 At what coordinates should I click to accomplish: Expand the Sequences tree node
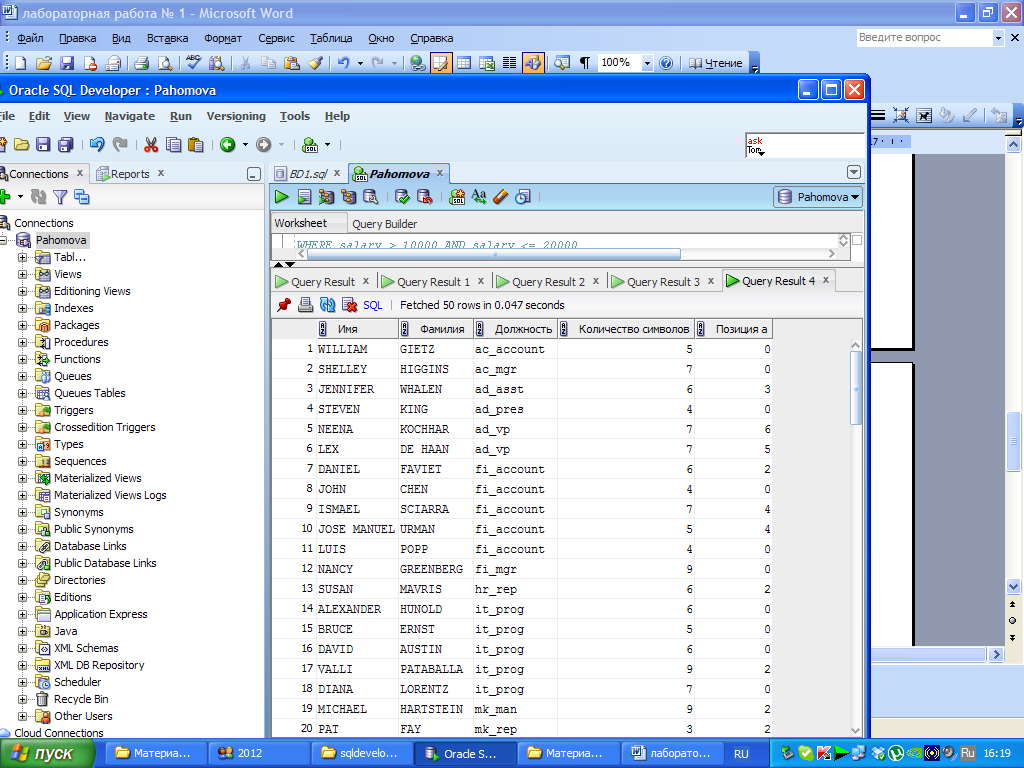tap(23, 461)
